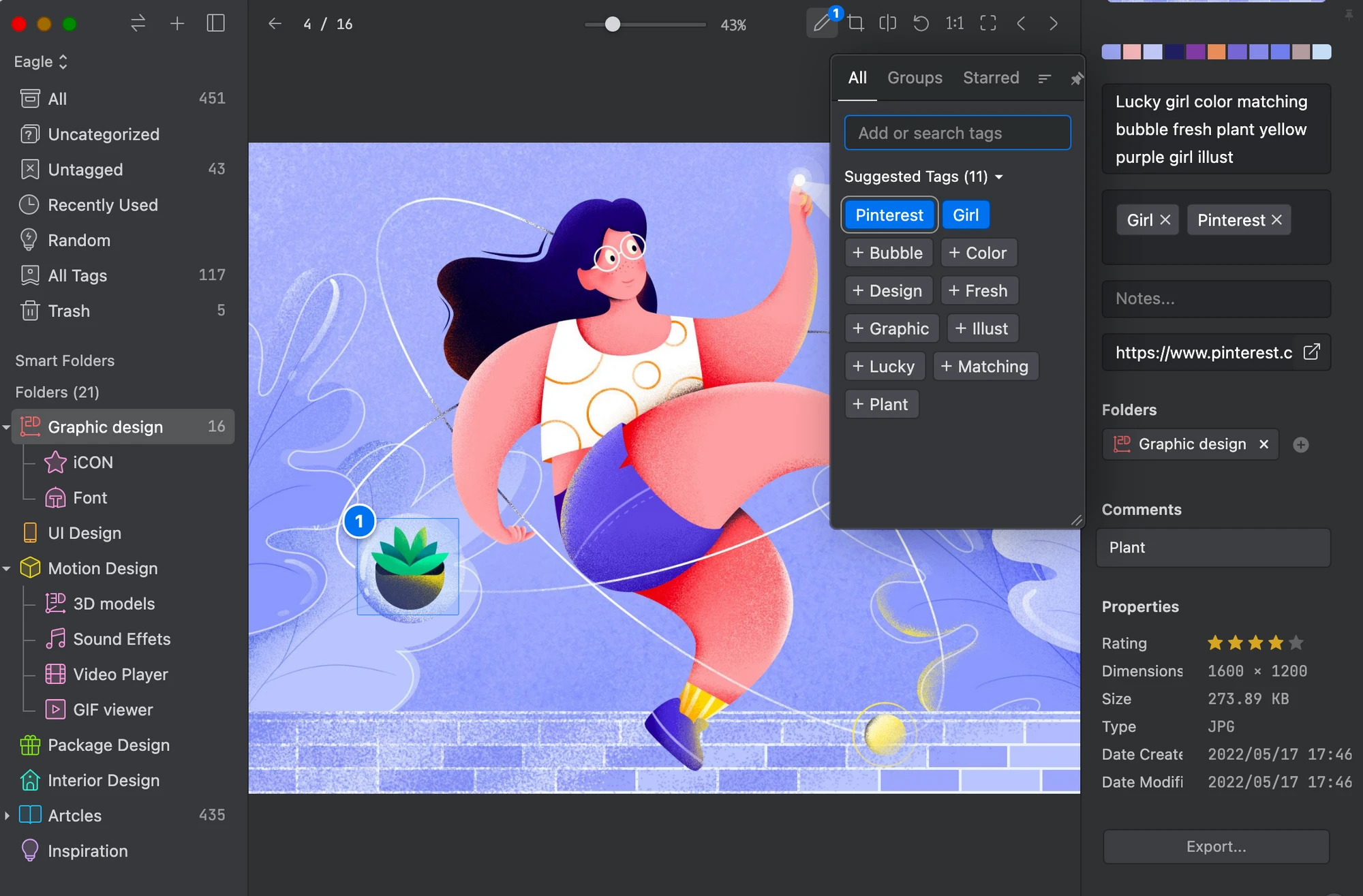
Task: Select the orange palette color swatch
Action: pyautogui.click(x=1216, y=52)
